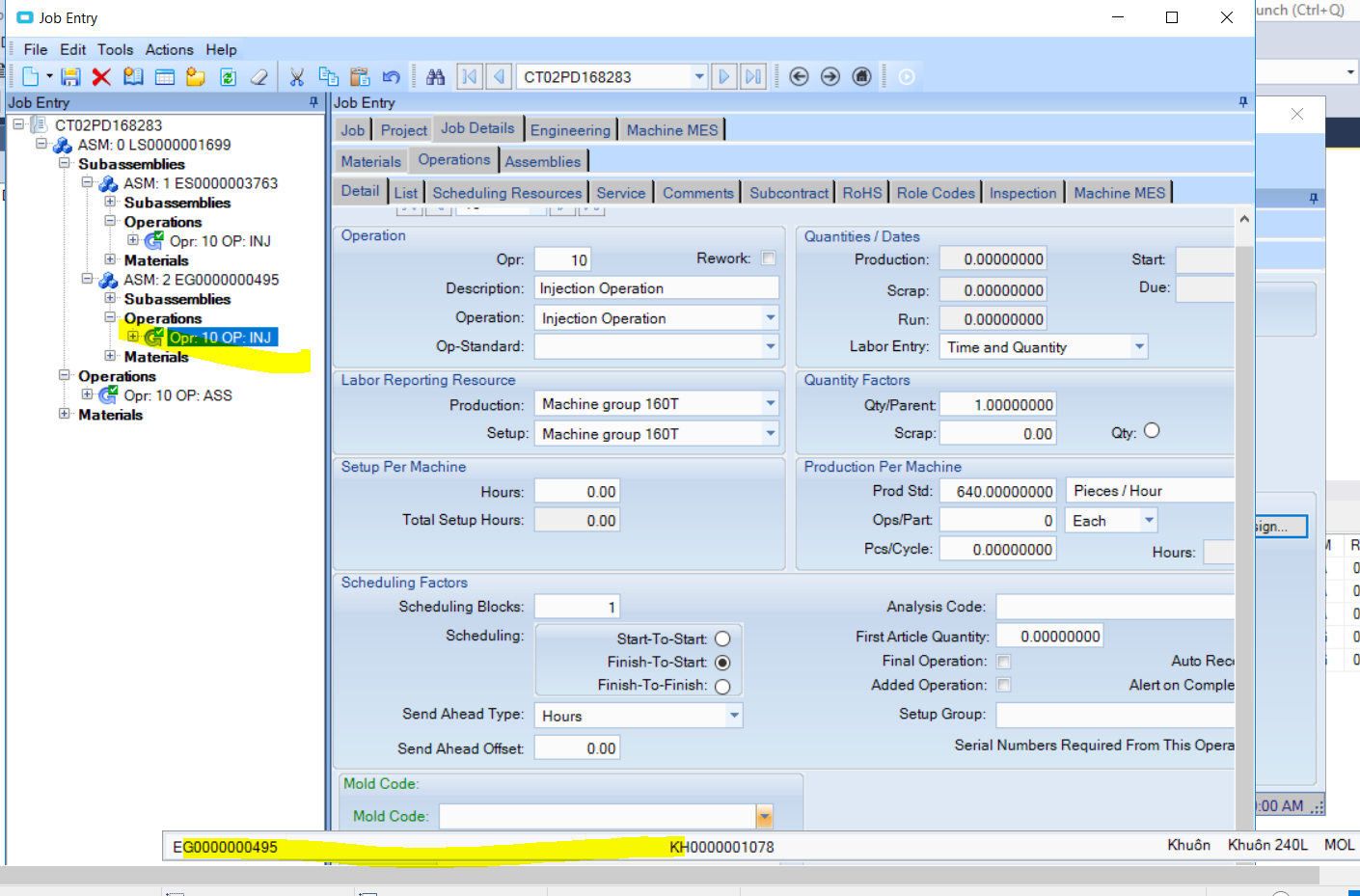Click the Paste clipboard icon
Viewport: 1360px width, 896px height.
point(361,76)
